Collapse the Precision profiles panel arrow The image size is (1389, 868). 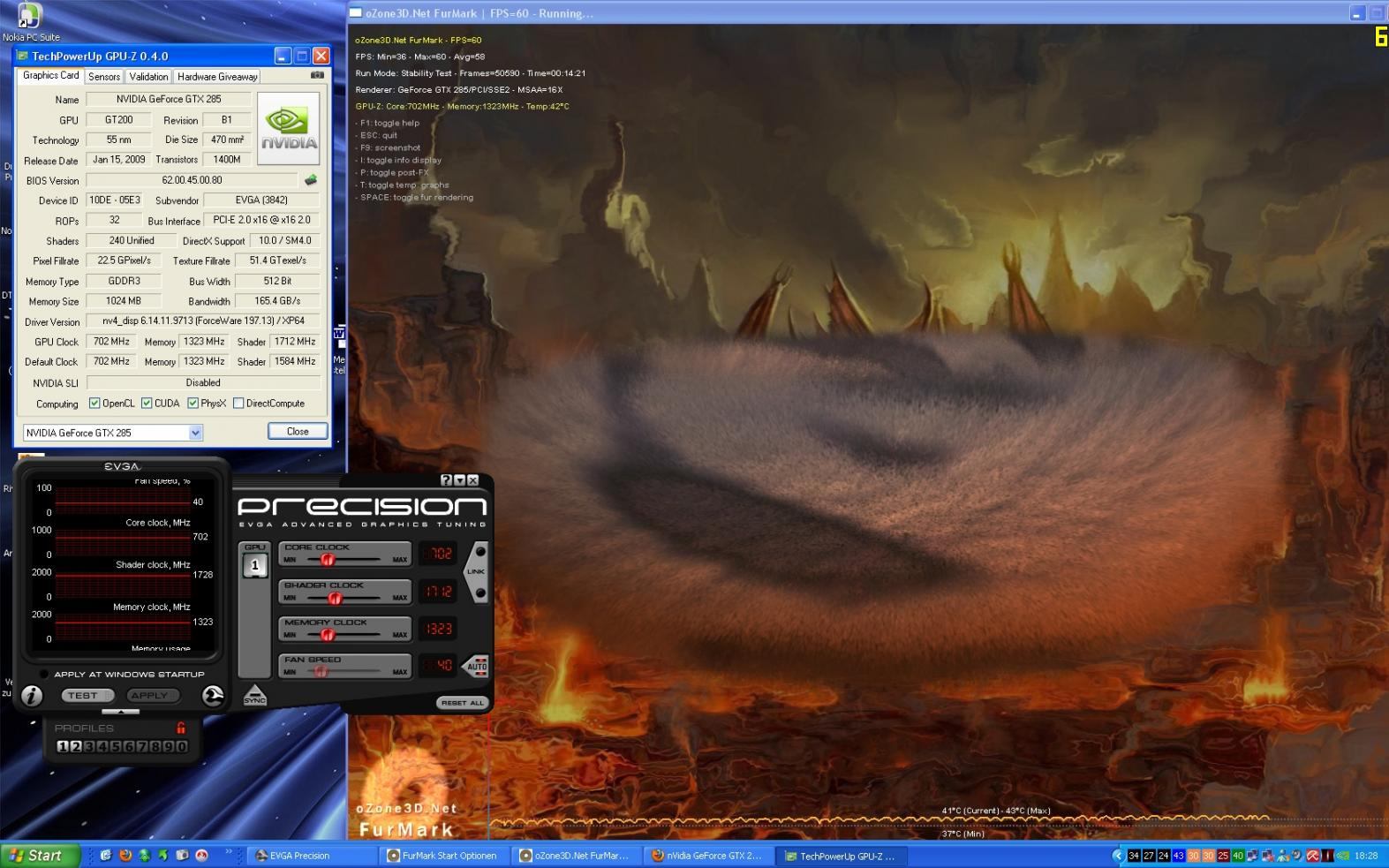click(x=121, y=712)
